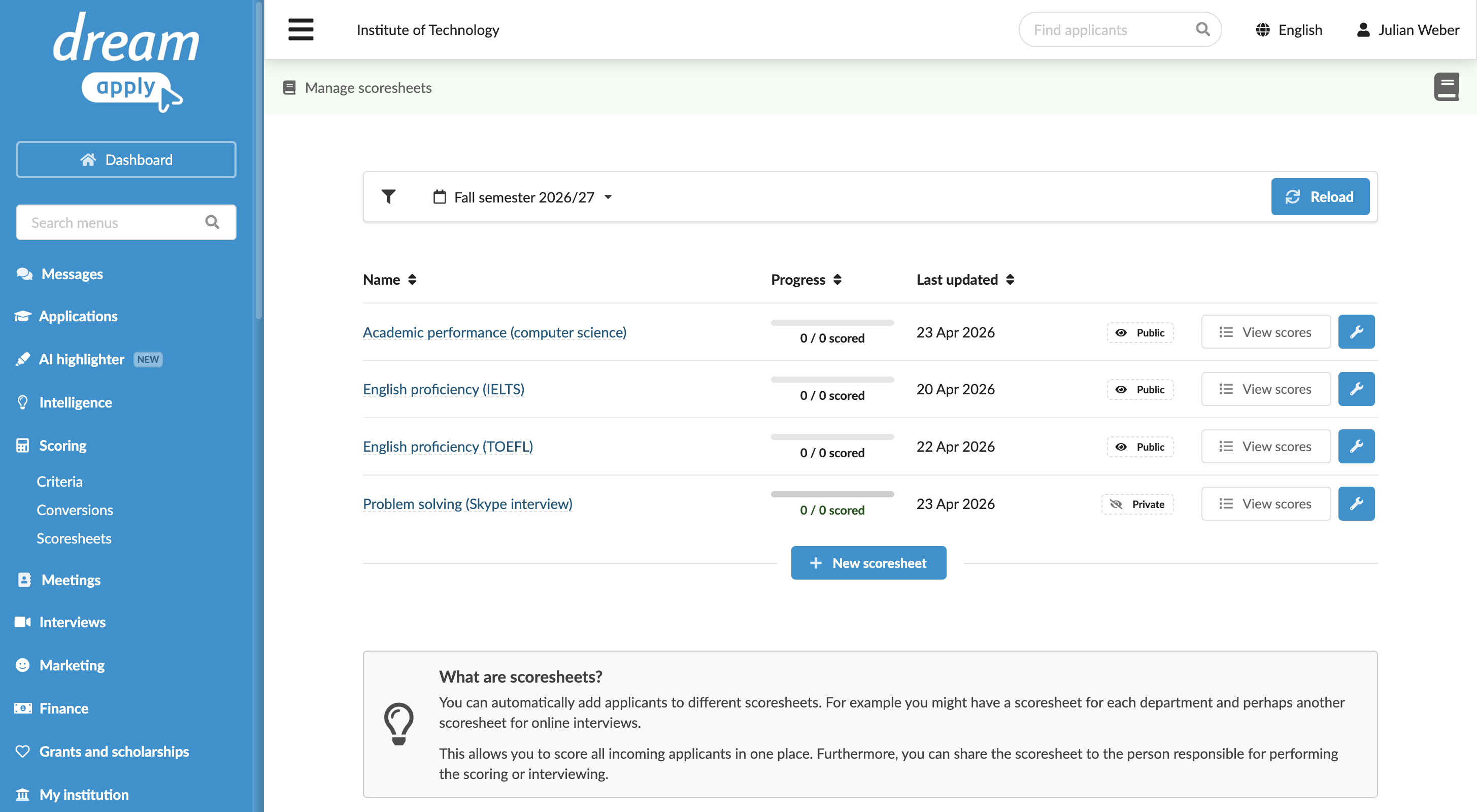1477x812 pixels.
Task: Click the progress bar for IELTS scoresheet
Action: click(x=832, y=380)
